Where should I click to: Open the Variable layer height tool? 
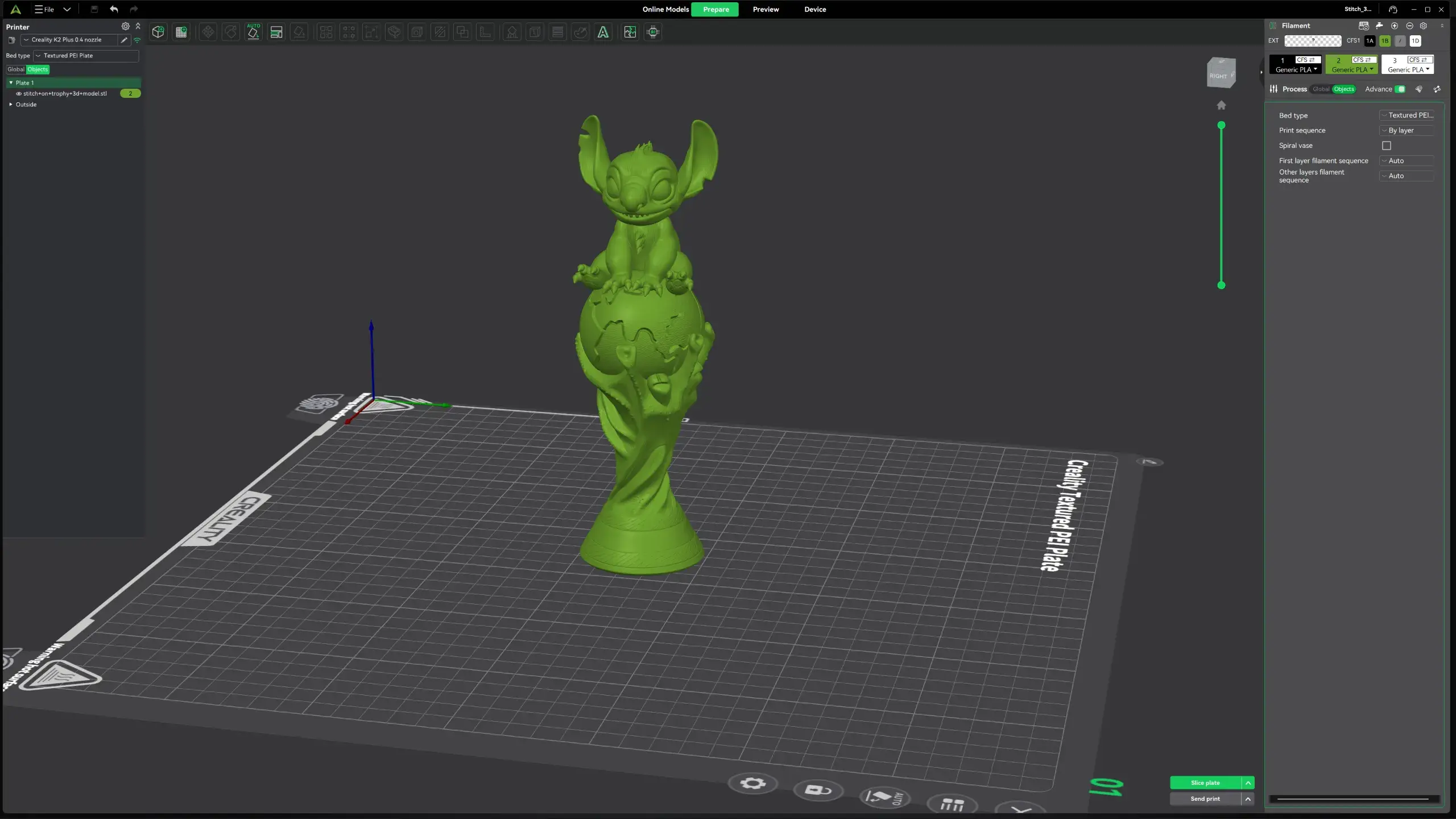(557, 32)
